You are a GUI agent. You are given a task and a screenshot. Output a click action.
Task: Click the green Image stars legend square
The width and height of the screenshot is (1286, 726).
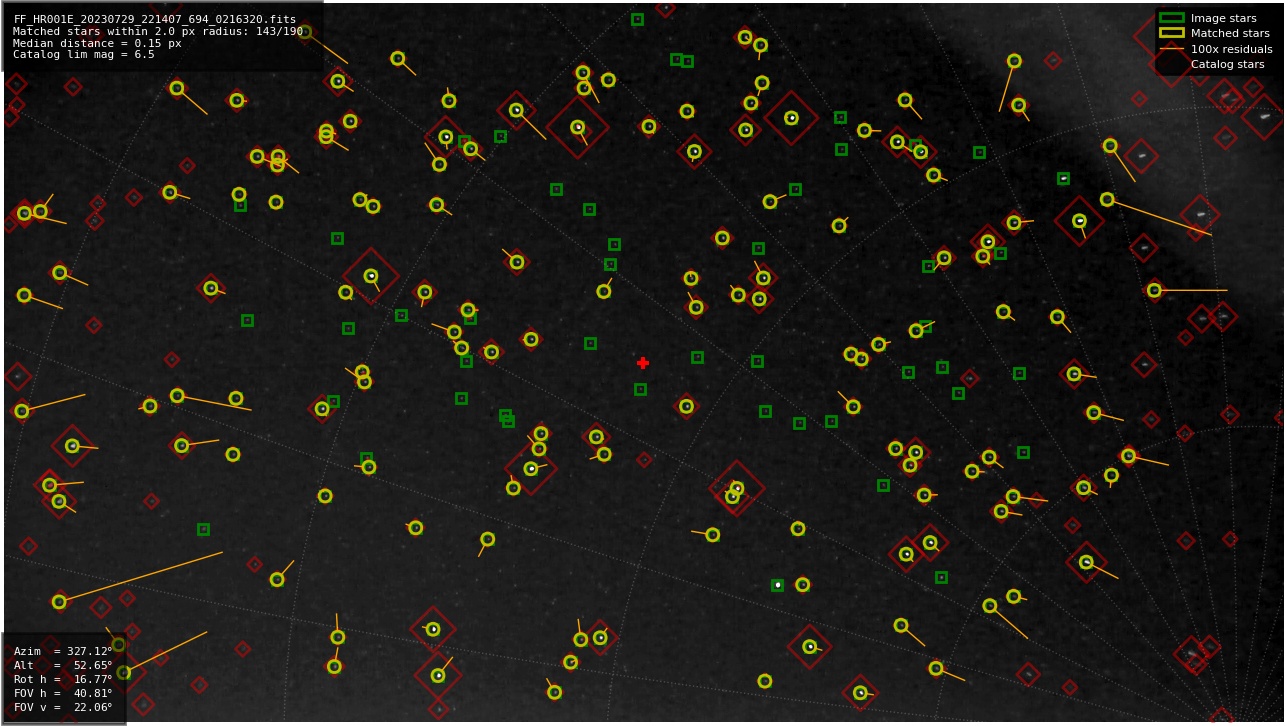pyautogui.click(x=1171, y=18)
